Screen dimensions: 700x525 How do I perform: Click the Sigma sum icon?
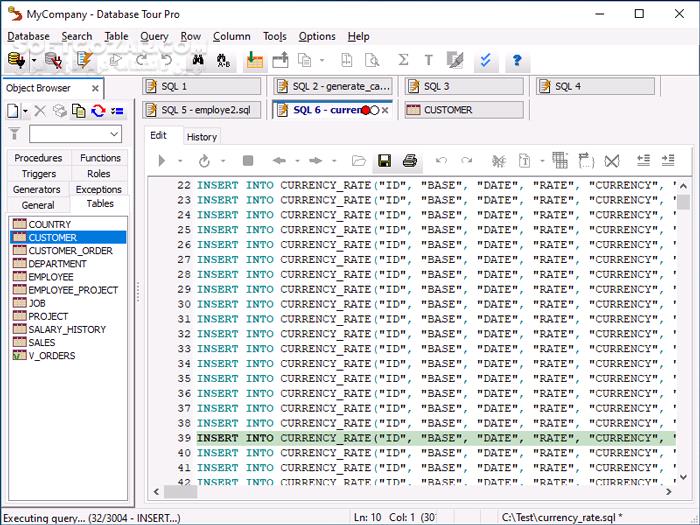403,59
